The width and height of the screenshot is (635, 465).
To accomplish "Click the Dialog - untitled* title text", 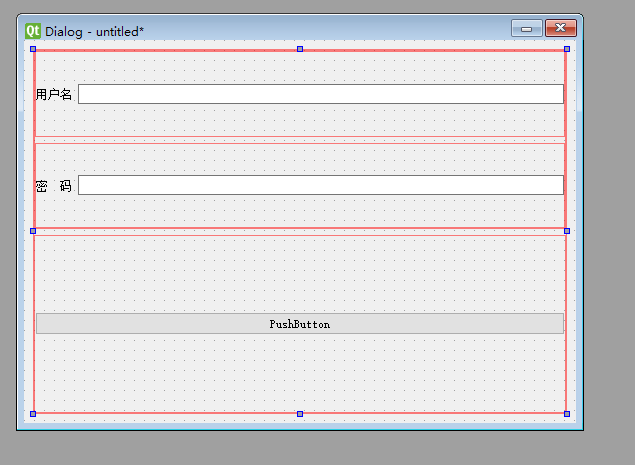I will [94, 32].
